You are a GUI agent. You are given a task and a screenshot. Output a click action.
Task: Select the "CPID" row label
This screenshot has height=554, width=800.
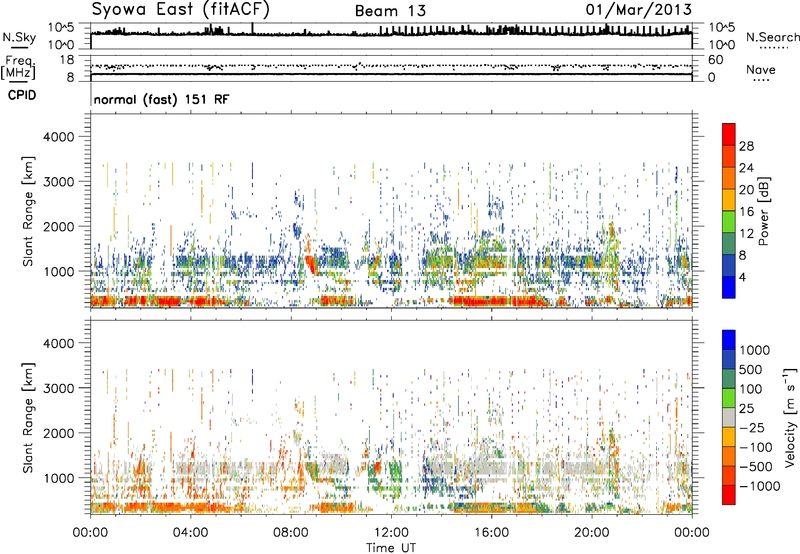pyautogui.click(x=22, y=95)
